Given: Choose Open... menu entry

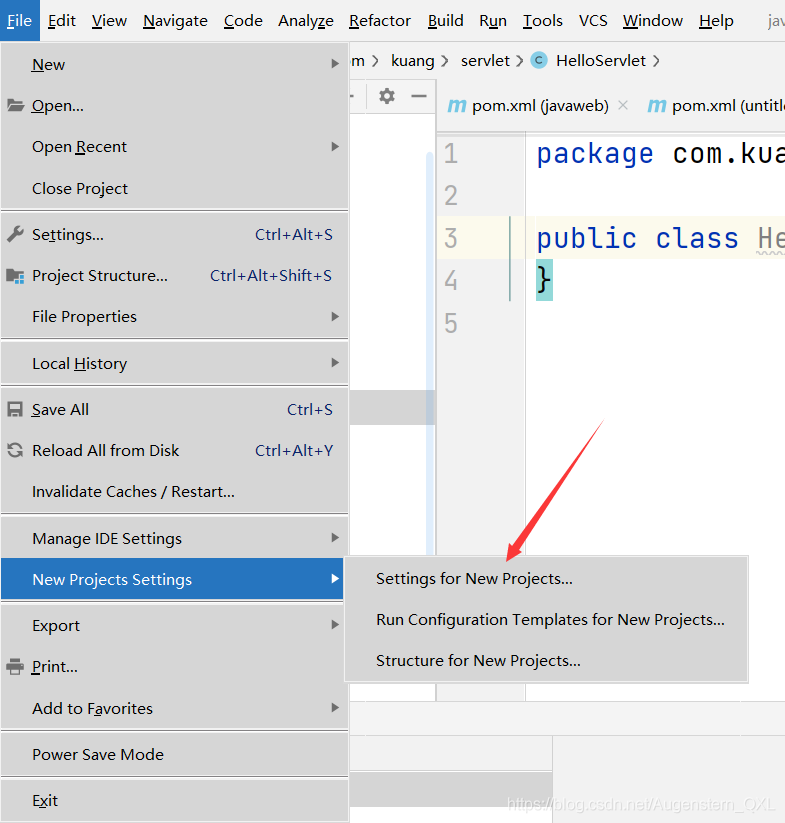Looking at the screenshot, I should click(174, 105).
